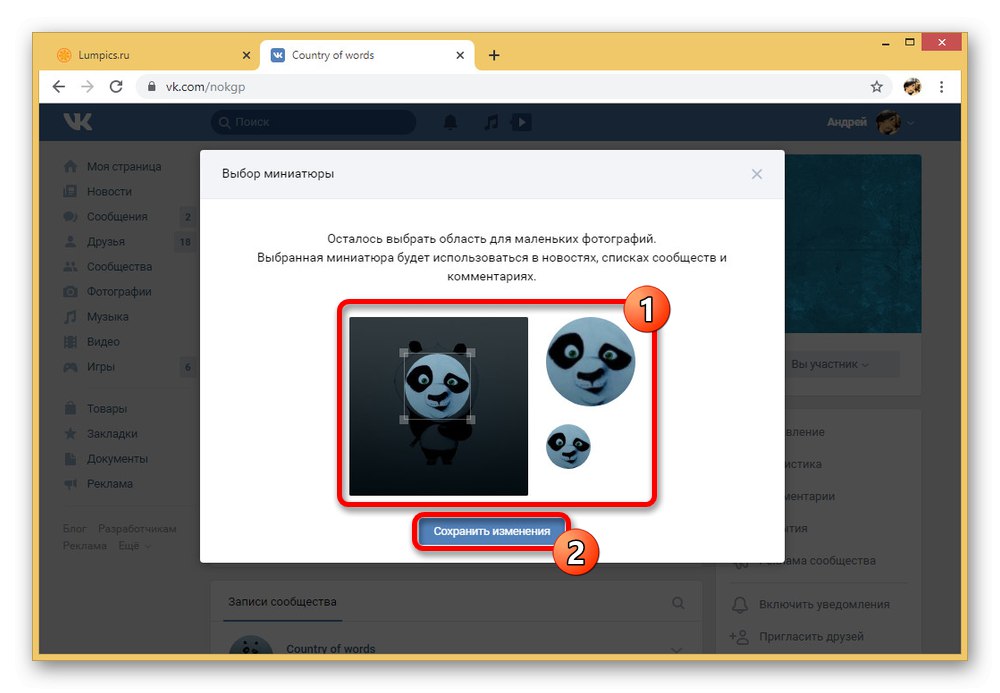Click the note icon beside Музыка
1000x693 pixels.
pos(70,317)
